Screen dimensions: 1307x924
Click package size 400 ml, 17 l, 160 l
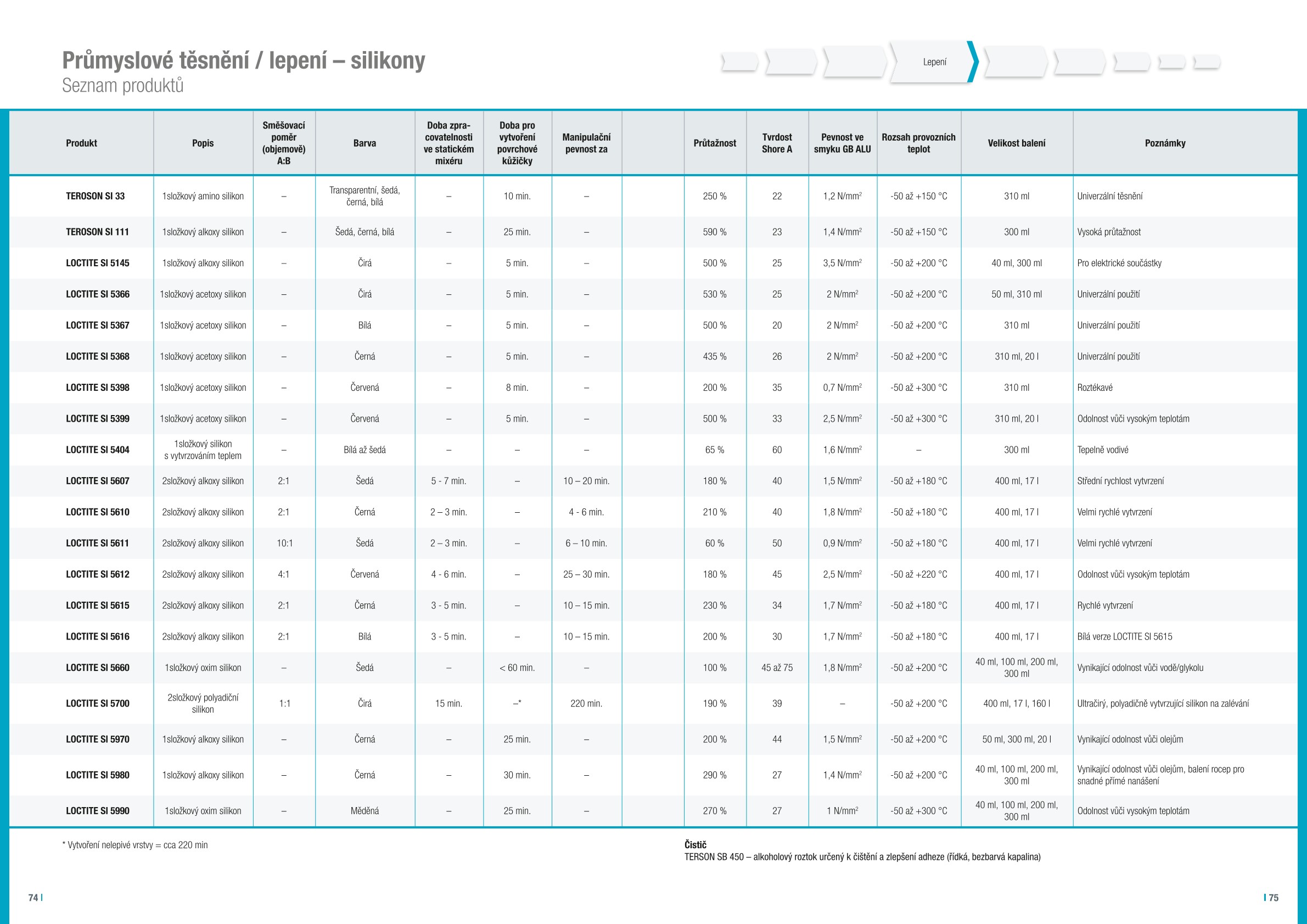click(1017, 704)
